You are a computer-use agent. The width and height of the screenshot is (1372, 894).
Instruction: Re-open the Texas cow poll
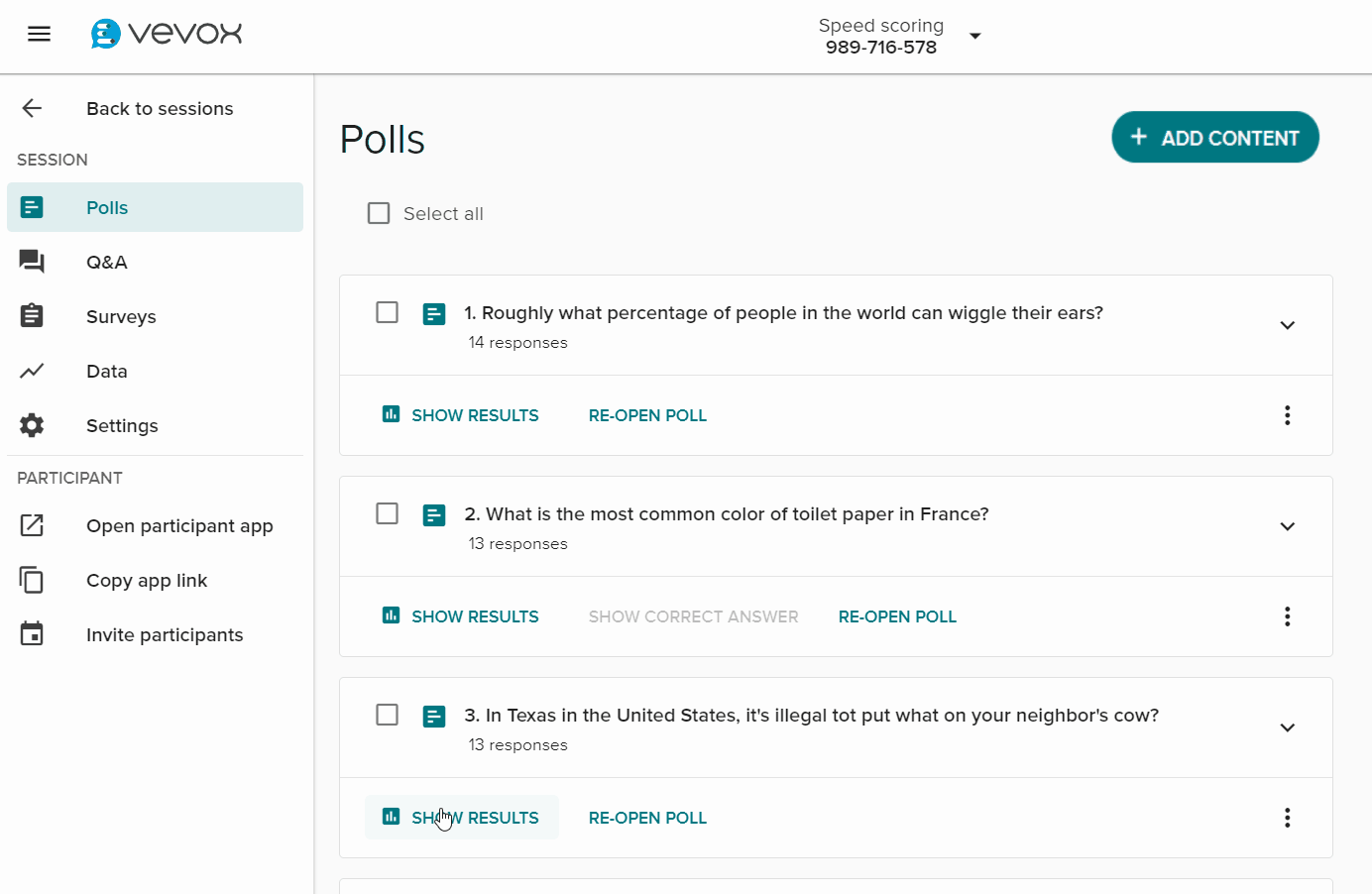[647, 818]
